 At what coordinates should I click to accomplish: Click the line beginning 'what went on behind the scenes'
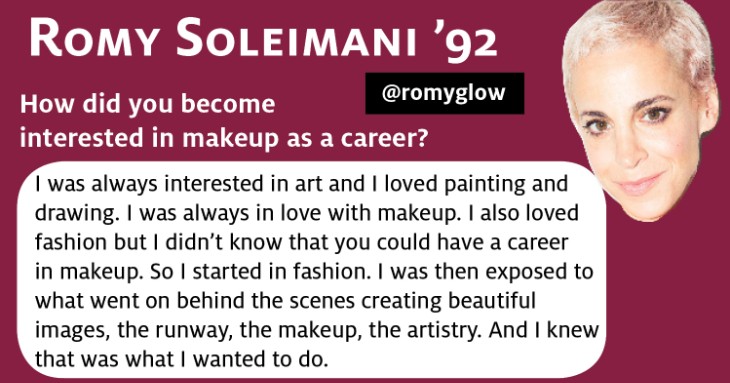click(x=285, y=301)
